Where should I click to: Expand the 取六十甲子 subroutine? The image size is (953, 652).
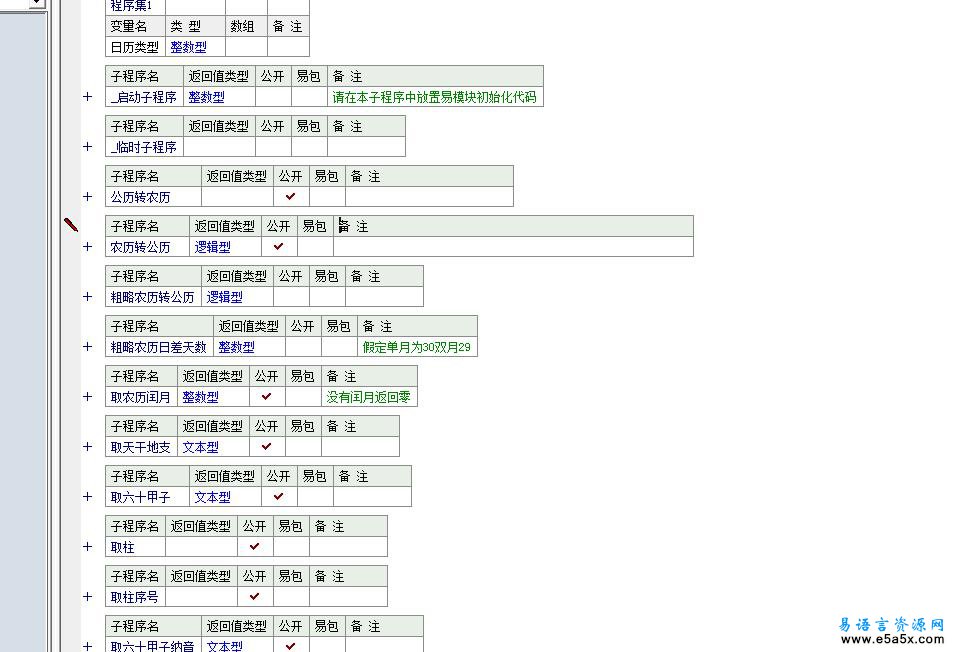[88, 496]
